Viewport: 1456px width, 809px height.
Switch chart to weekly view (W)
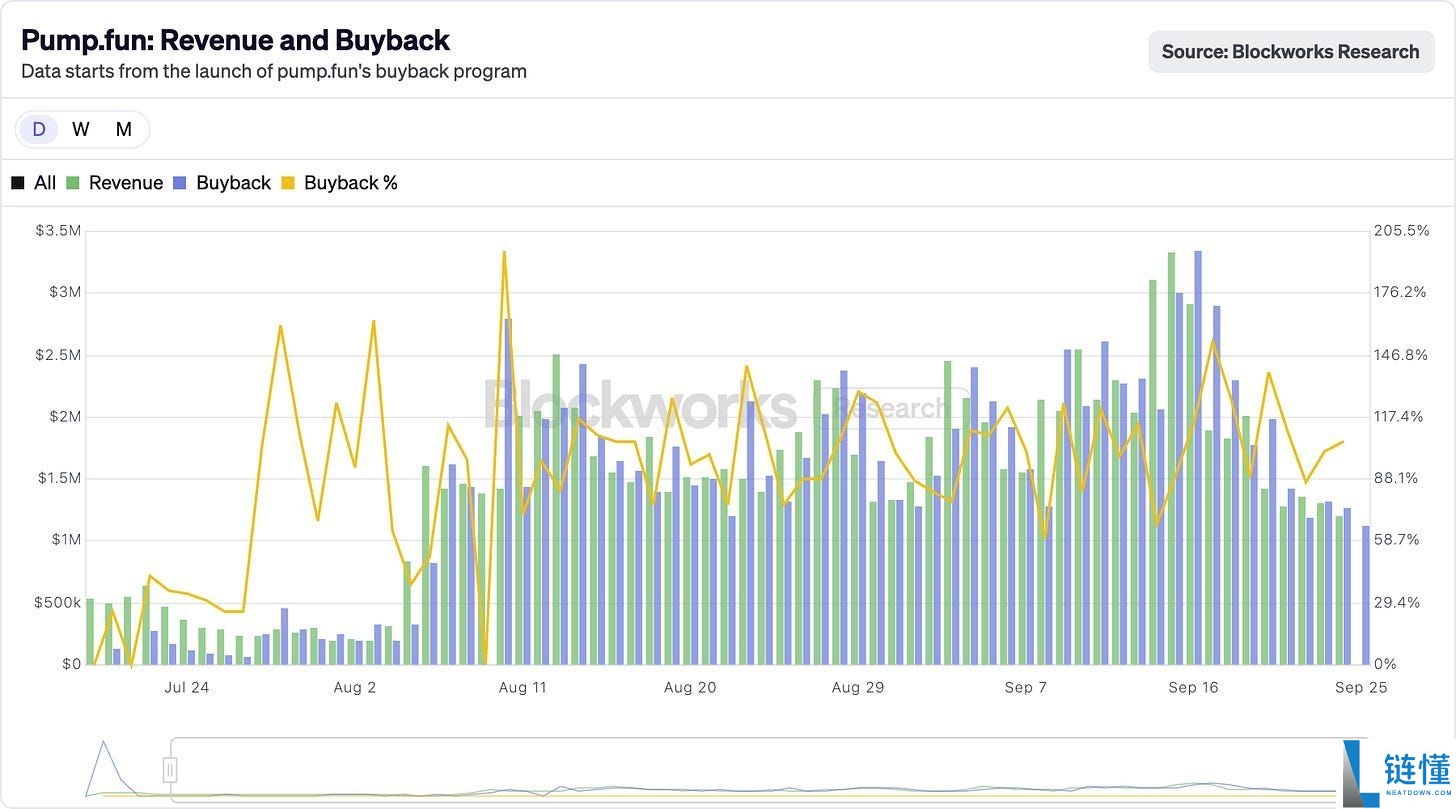[81, 129]
